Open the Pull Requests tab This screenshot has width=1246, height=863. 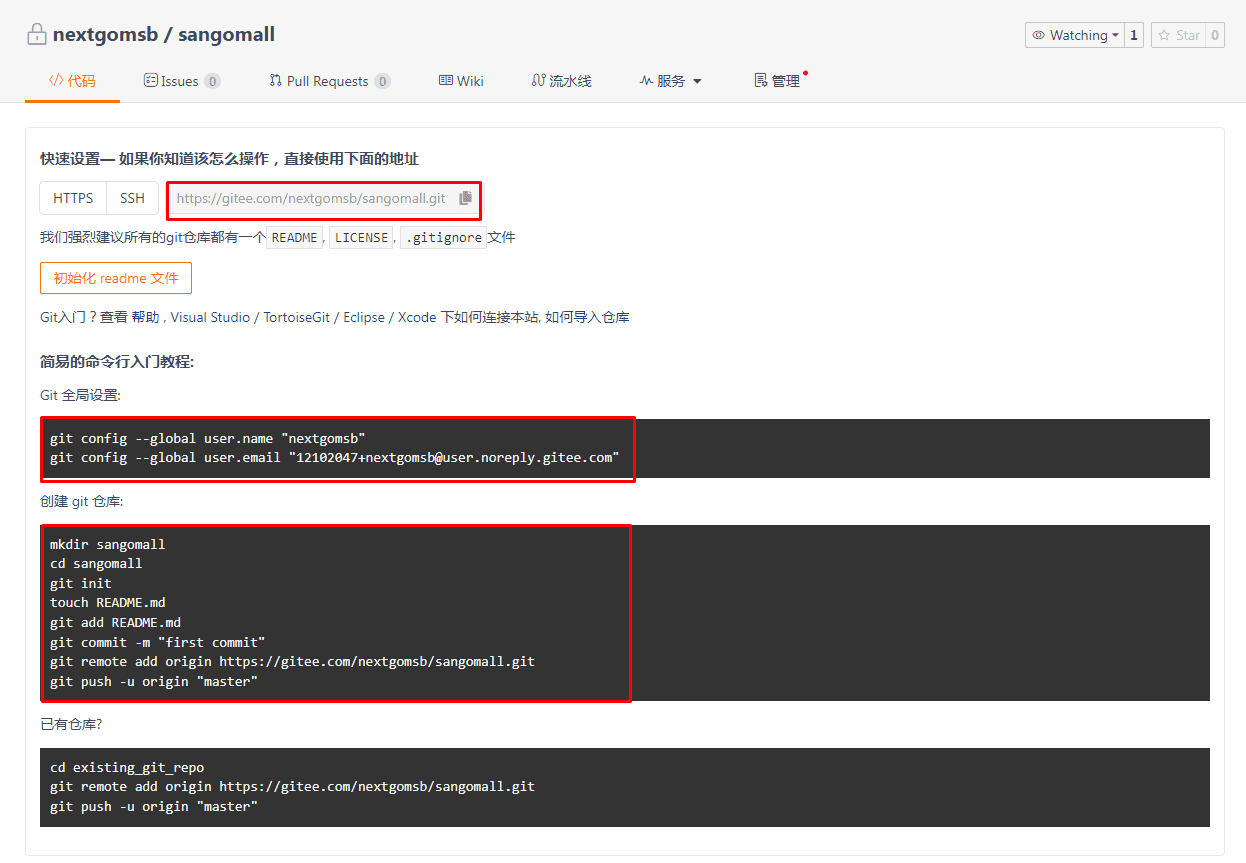330,81
